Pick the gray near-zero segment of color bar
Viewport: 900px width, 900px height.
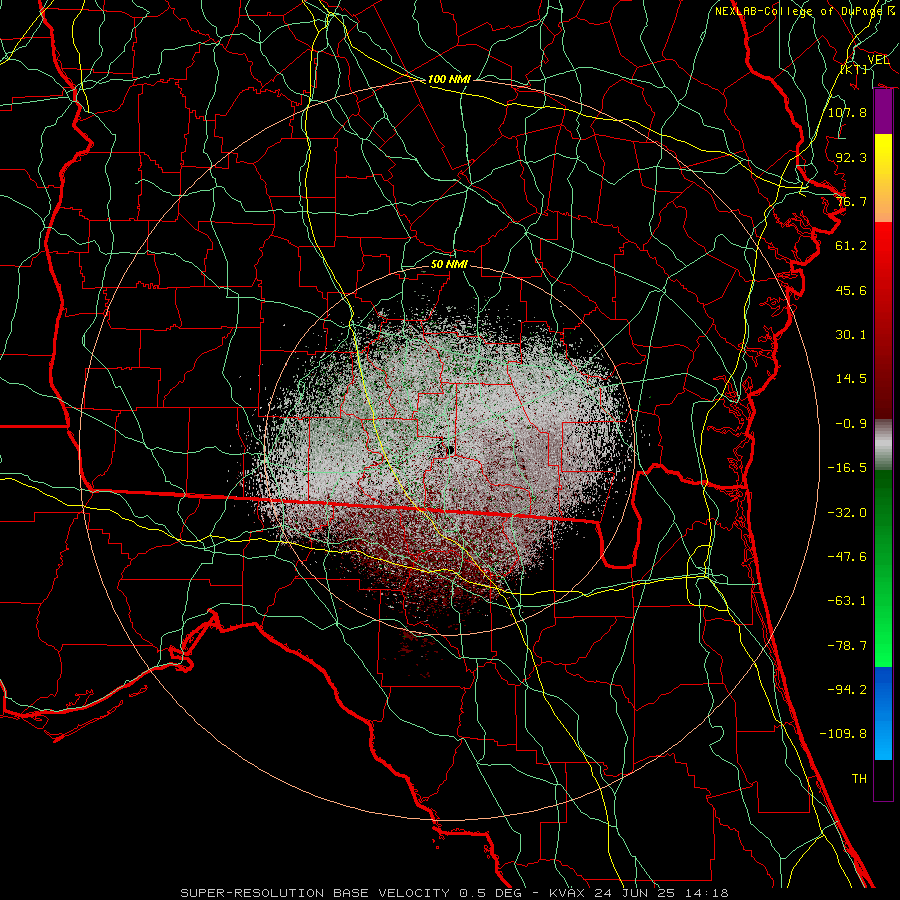(x=883, y=445)
